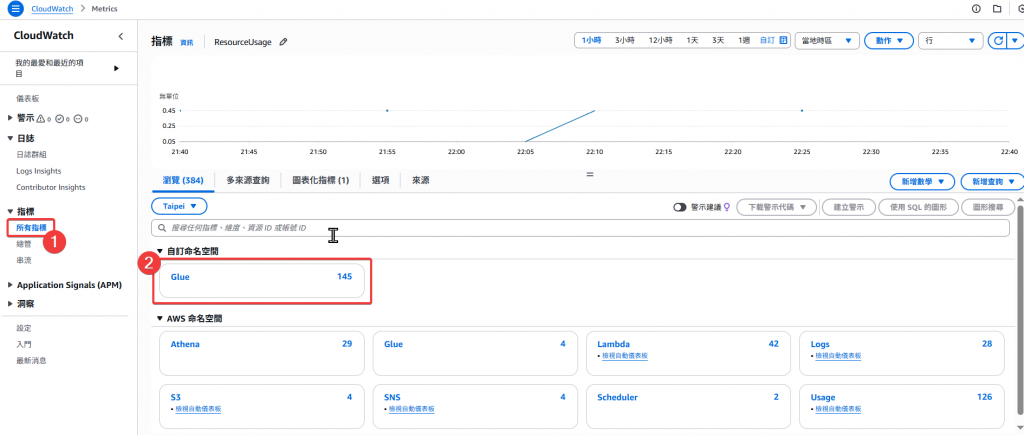
Task: Open 日誌群組 in the sidebar
Action: (31, 155)
